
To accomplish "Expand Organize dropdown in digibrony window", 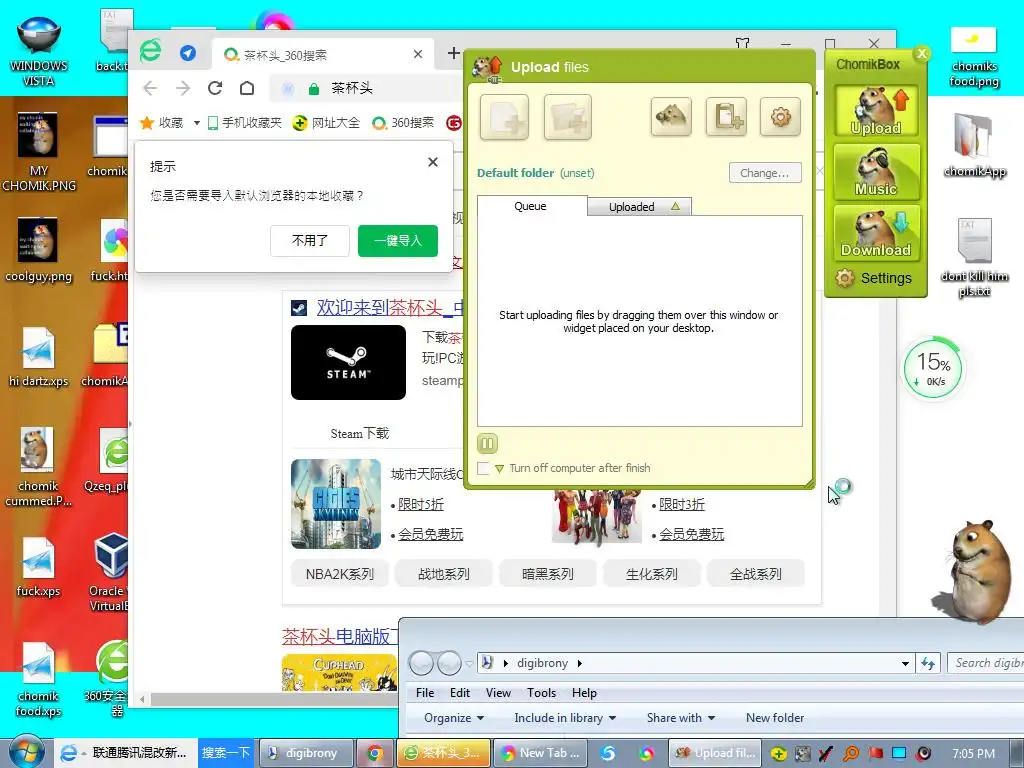I will pos(454,718).
